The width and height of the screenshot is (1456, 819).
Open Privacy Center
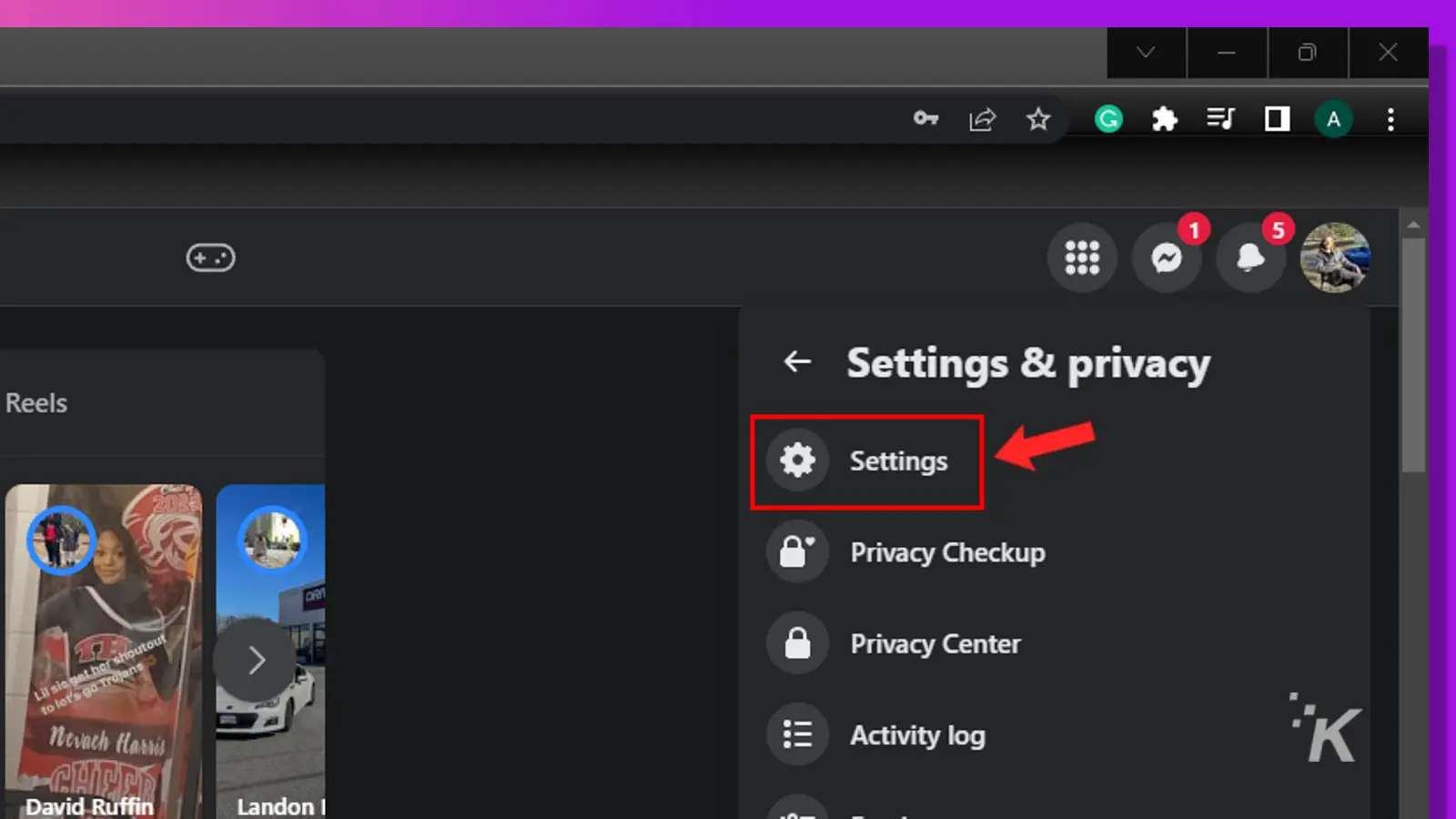coord(894,643)
